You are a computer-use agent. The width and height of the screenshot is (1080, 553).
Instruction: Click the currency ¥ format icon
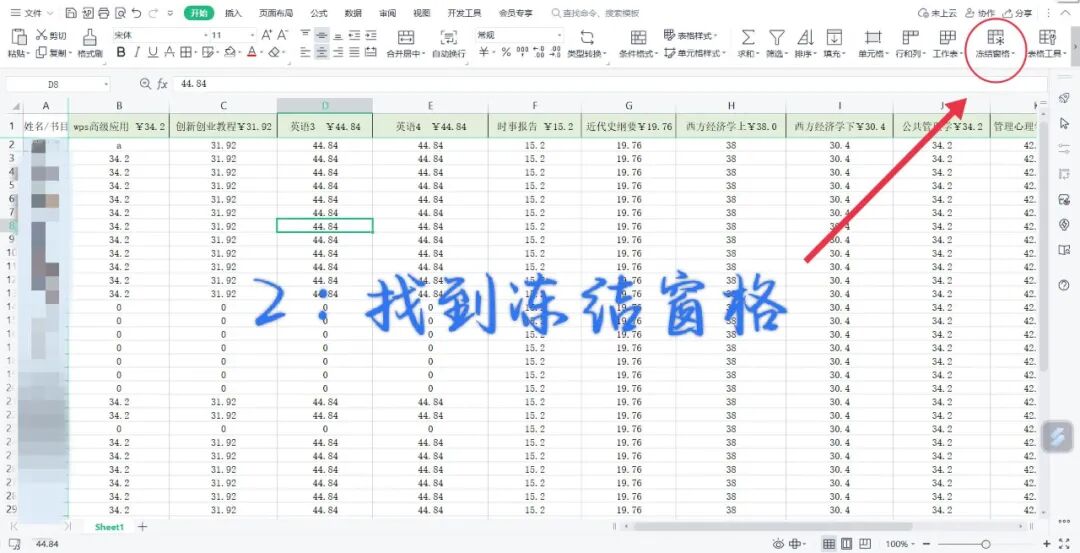click(x=484, y=52)
